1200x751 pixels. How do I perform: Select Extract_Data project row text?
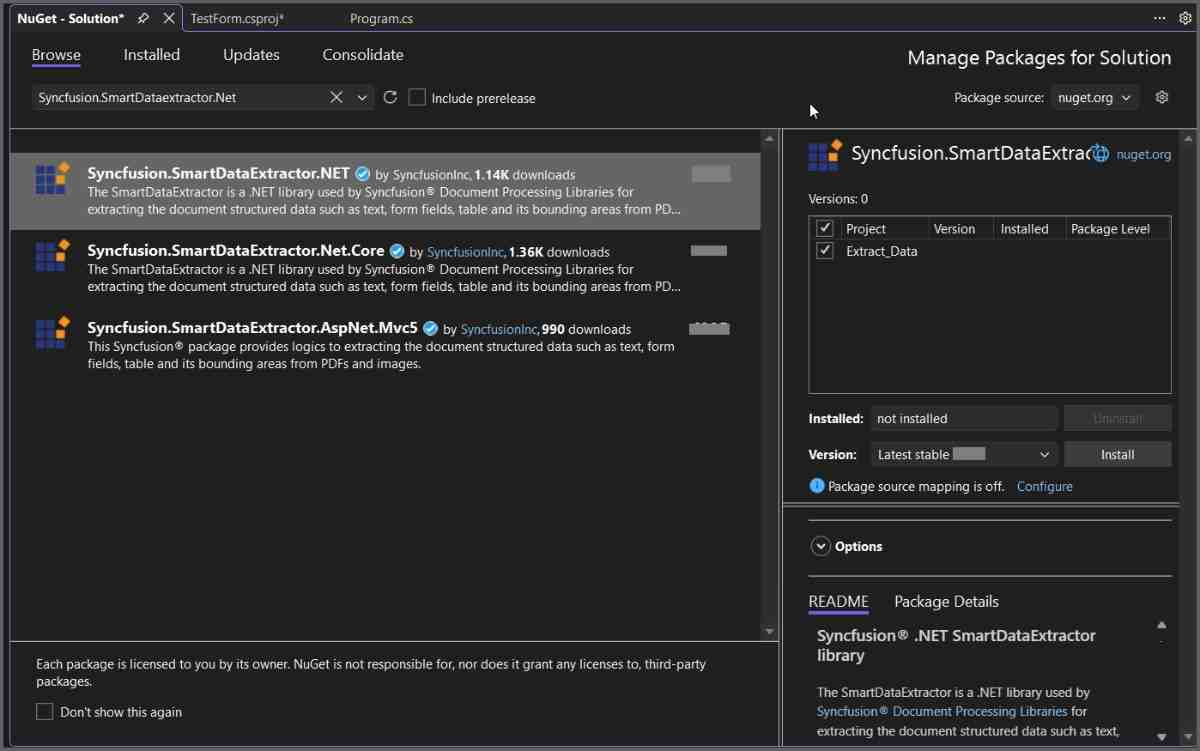(x=881, y=251)
